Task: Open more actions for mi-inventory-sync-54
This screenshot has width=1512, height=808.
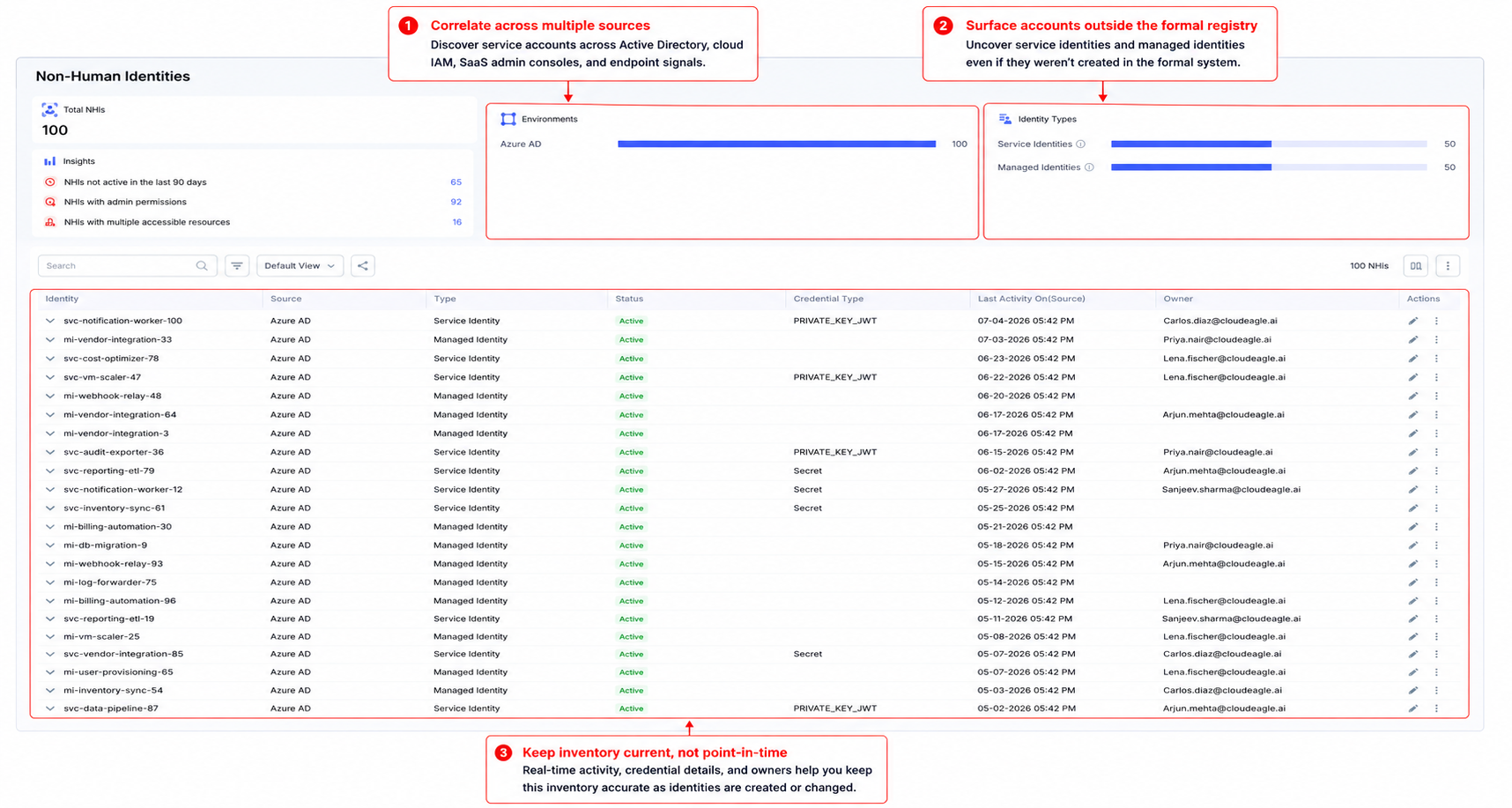Action: click(1436, 691)
